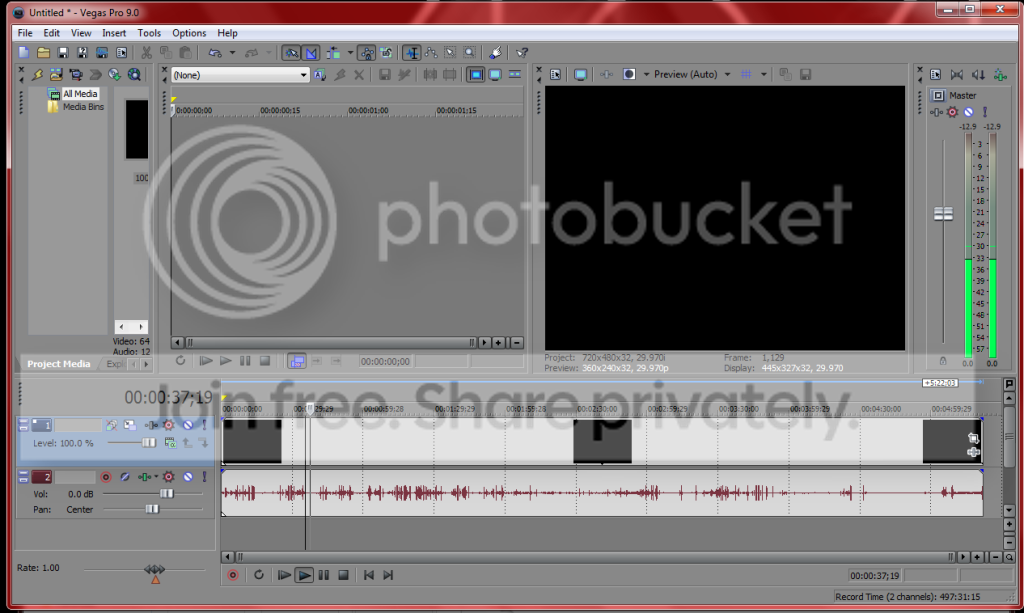Viewport: 1024px width, 613px height.
Task: Open the Overlays grid dropdown arrow
Action: (x=763, y=74)
